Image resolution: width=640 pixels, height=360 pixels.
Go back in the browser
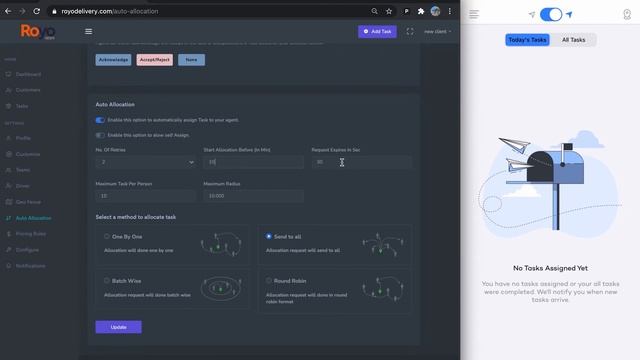8,11
